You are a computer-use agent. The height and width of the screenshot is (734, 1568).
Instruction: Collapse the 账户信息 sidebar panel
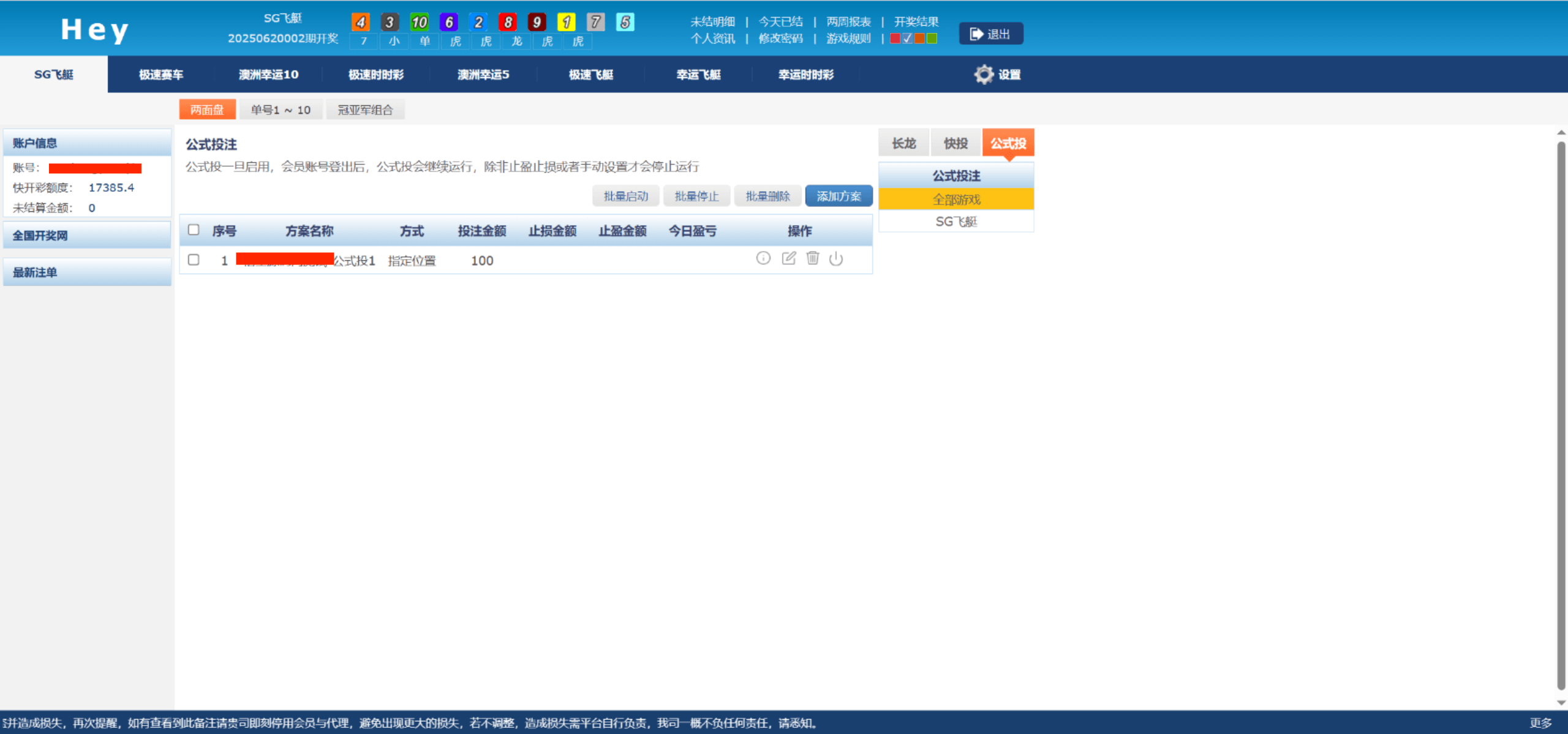coord(87,143)
